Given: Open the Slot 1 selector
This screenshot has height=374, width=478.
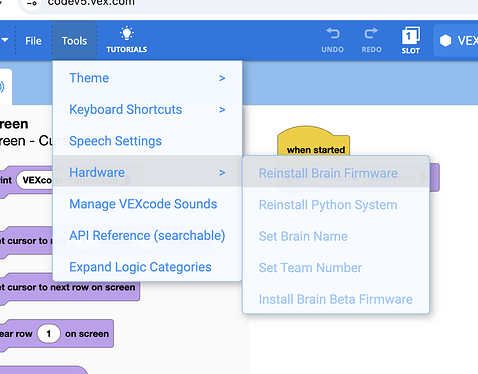Looking at the screenshot, I should pyautogui.click(x=411, y=40).
